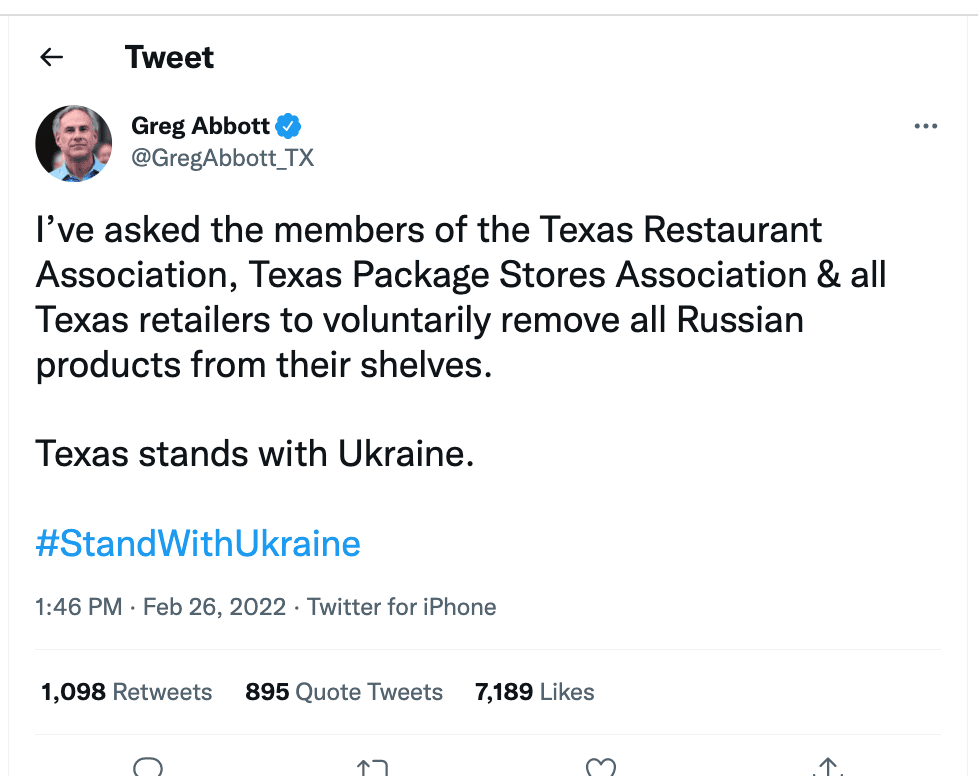This screenshot has height=776, width=978.
Task: Click the @GregAbbott_TX handle
Action: 223,157
